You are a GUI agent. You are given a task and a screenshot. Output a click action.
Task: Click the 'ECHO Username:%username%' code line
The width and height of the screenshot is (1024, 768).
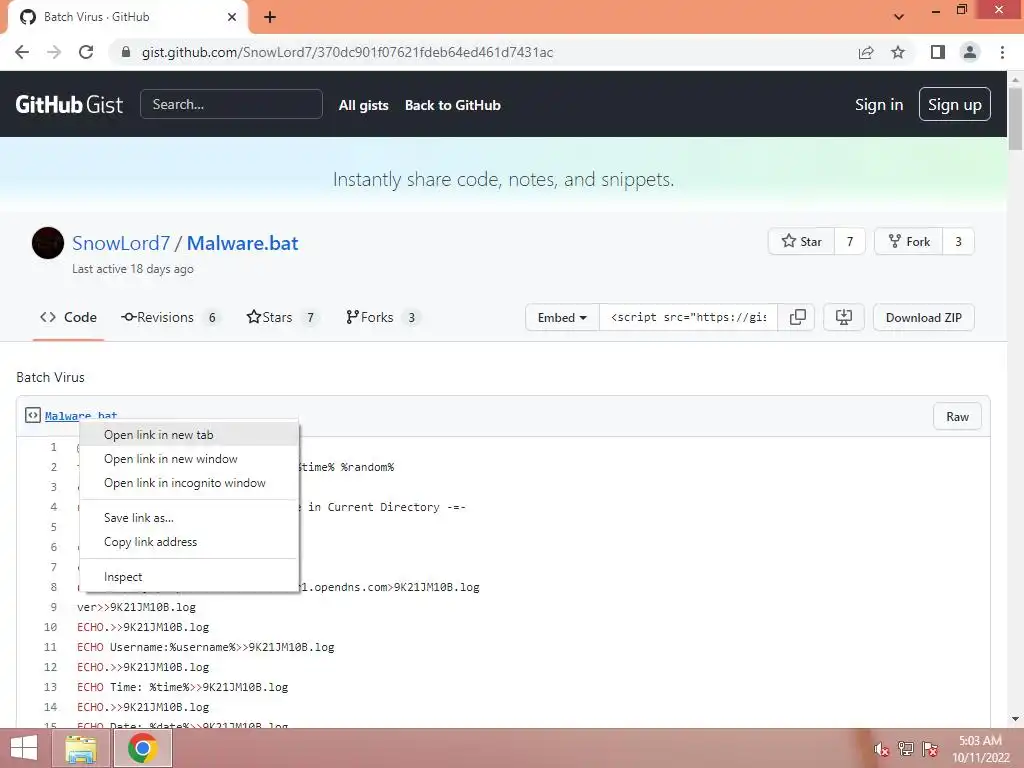(x=206, y=647)
